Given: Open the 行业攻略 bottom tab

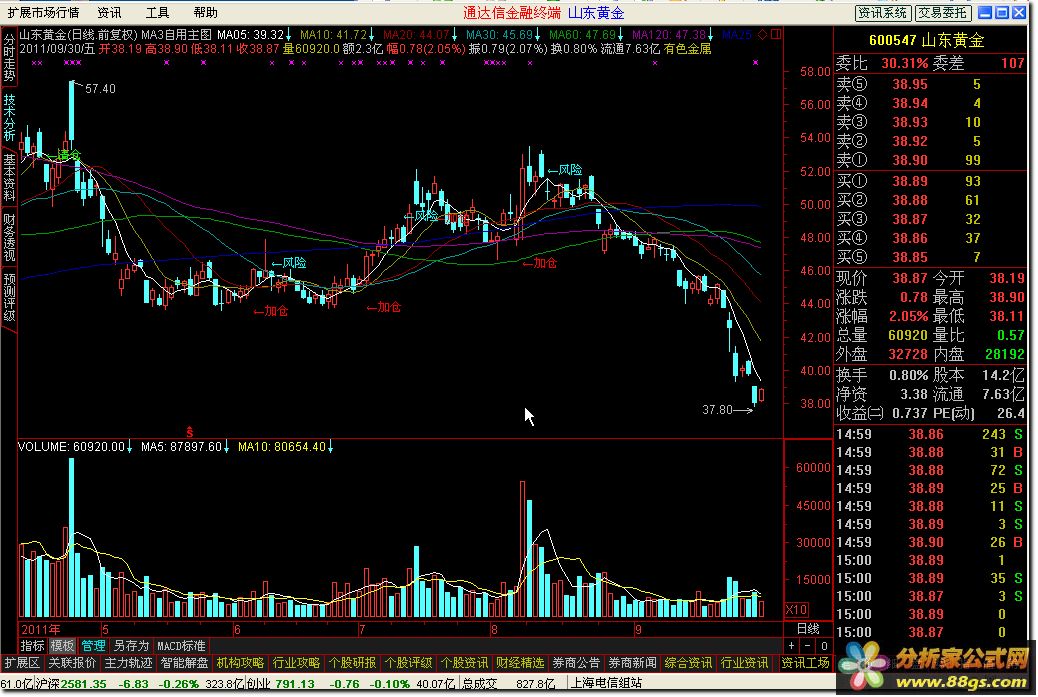Looking at the screenshot, I should [296, 663].
